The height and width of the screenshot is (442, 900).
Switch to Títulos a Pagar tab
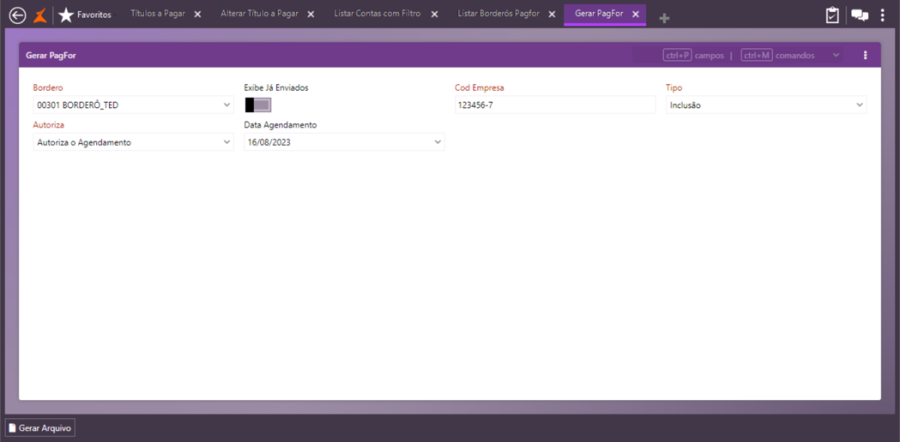pyautogui.click(x=158, y=14)
